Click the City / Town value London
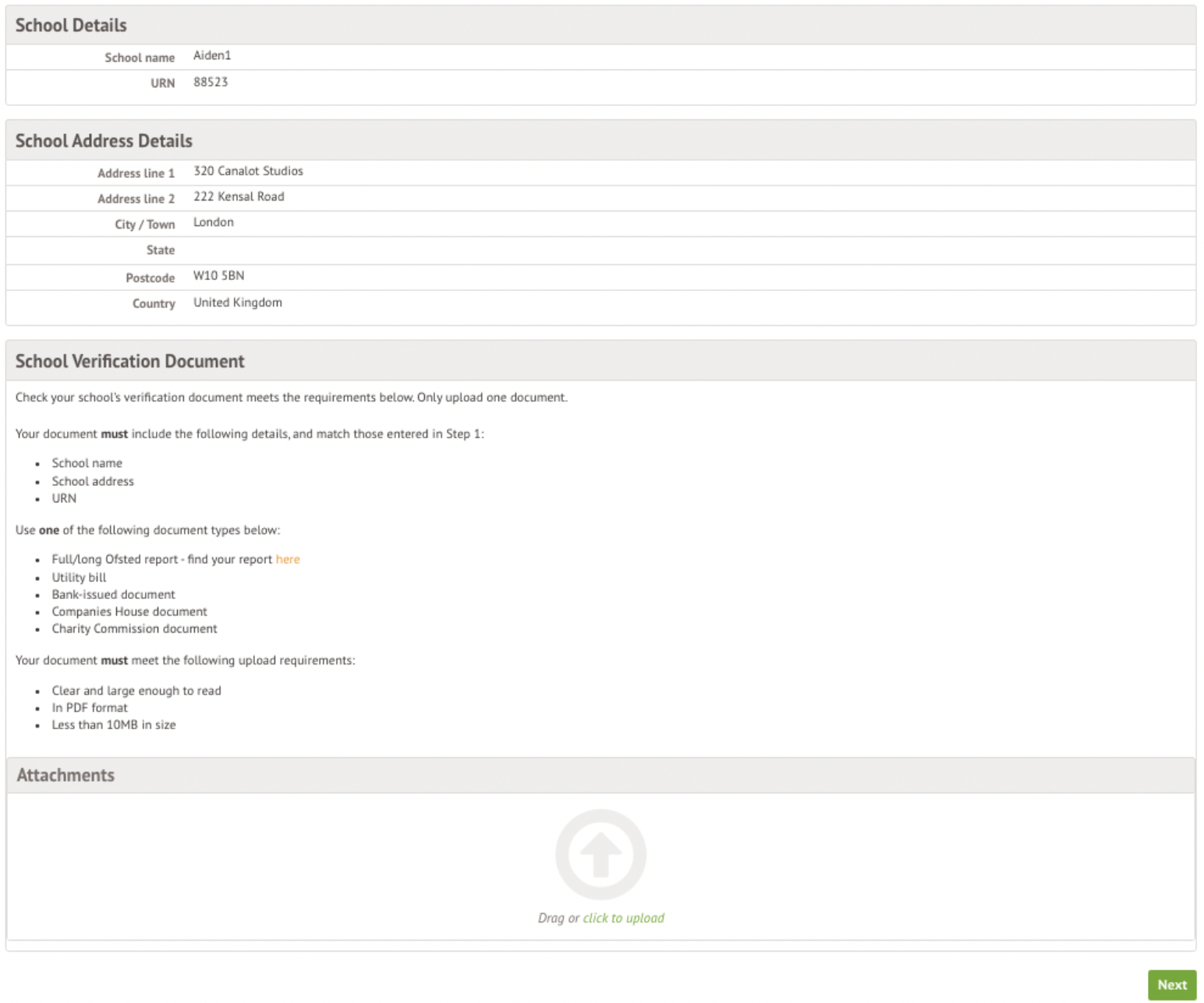Screen dimensions: 1204x1003 click(213, 222)
